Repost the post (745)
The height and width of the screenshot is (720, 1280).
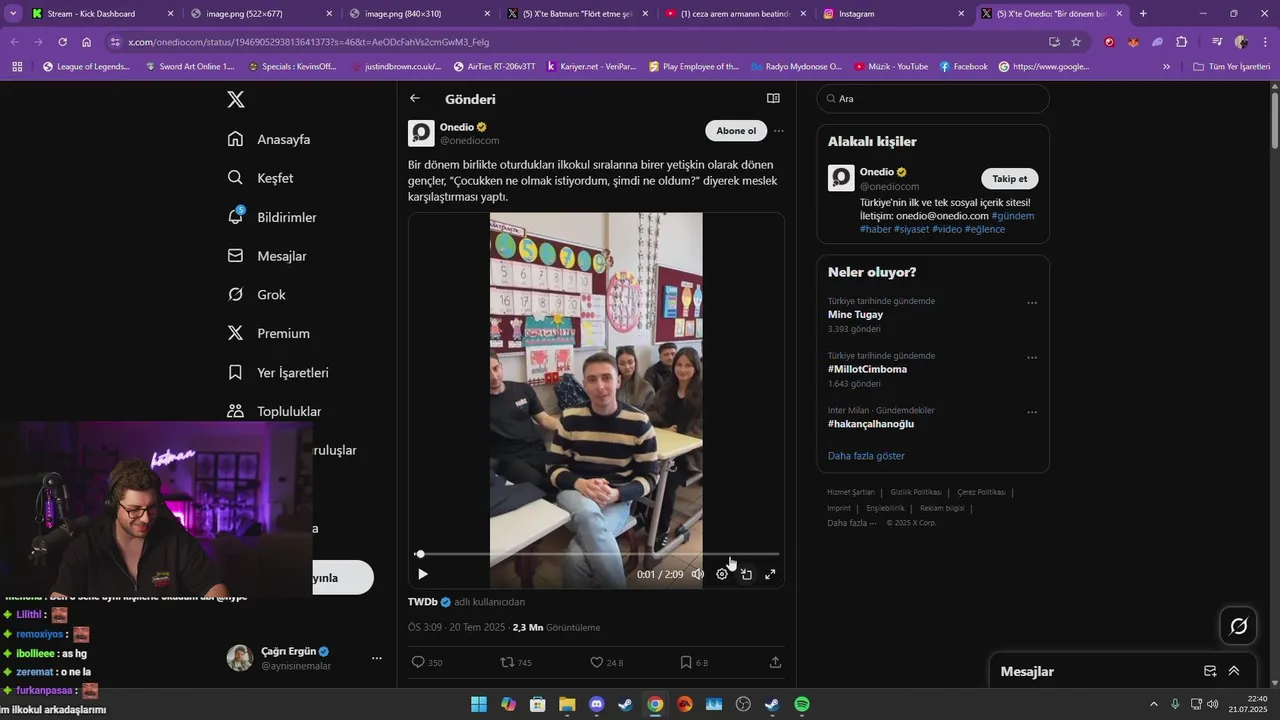[516, 662]
